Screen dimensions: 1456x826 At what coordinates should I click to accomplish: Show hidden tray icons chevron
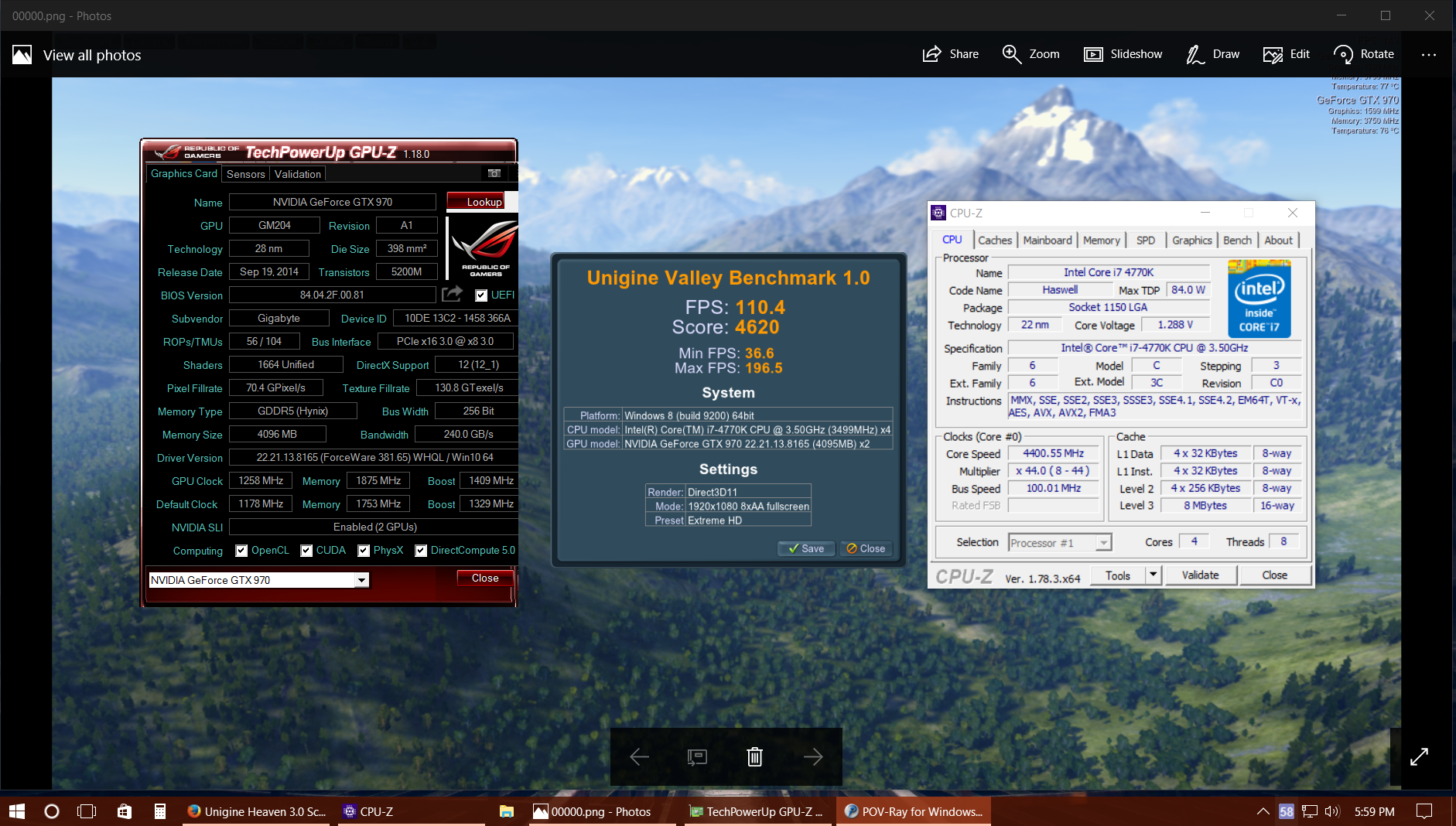tap(1263, 811)
